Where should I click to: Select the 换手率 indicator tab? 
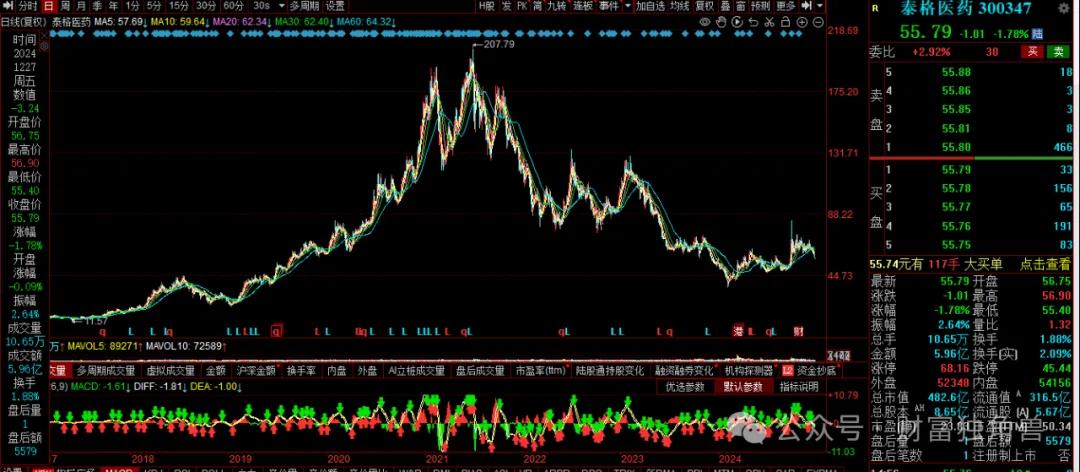click(301, 371)
